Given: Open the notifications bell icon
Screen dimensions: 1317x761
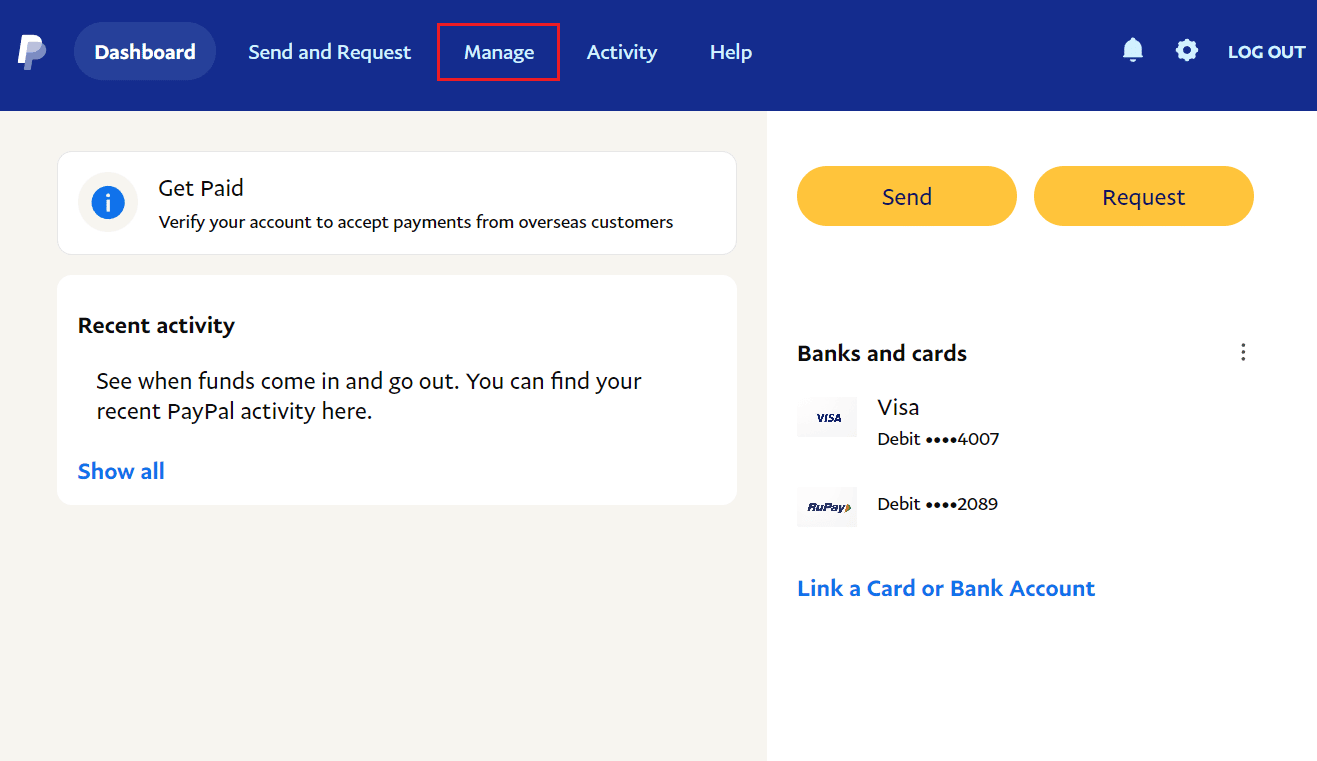Looking at the screenshot, I should point(1132,50).
